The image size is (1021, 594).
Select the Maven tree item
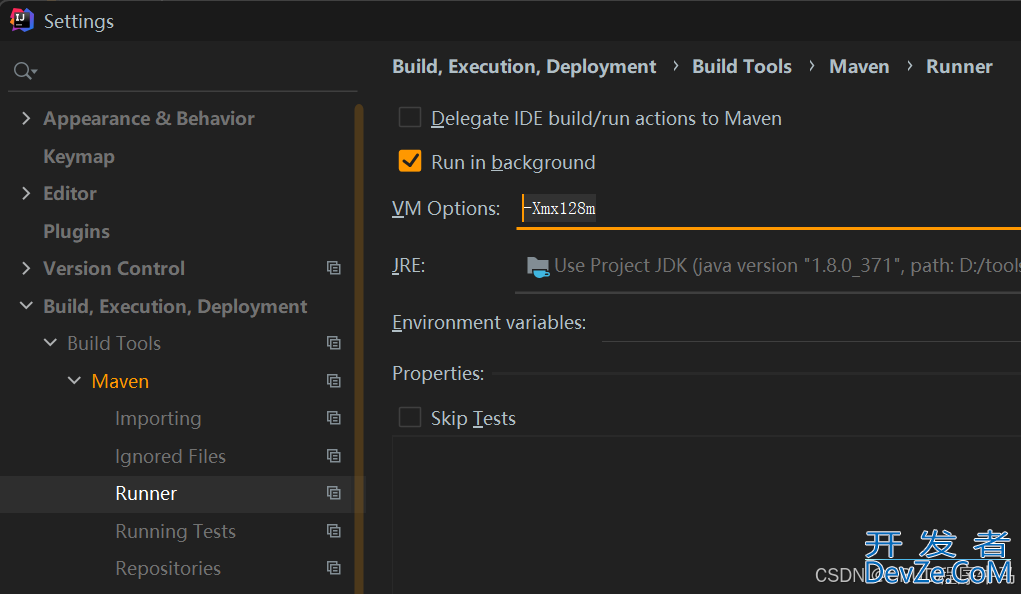tap(120, 381)
